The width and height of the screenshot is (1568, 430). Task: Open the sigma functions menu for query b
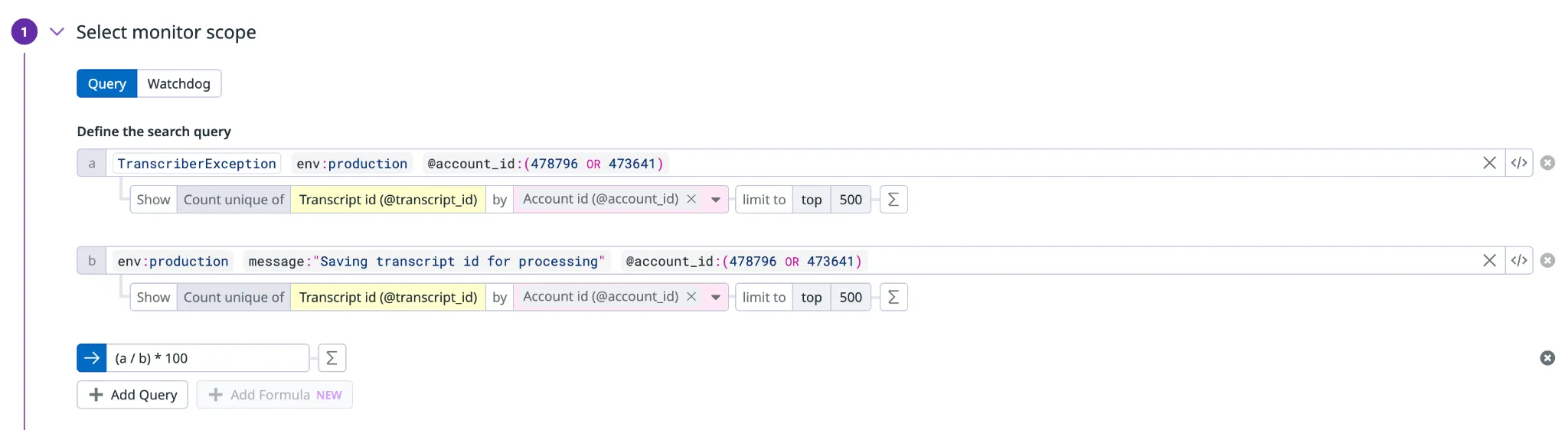pos(893,298)
